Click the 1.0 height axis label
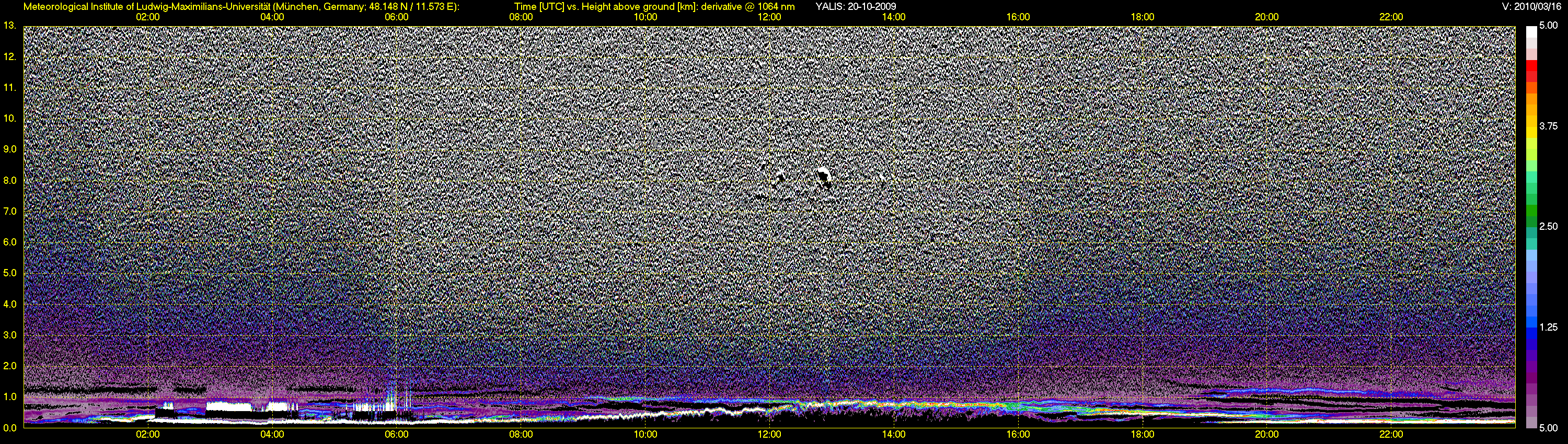 pyautogui.click(x=9, y=396)
